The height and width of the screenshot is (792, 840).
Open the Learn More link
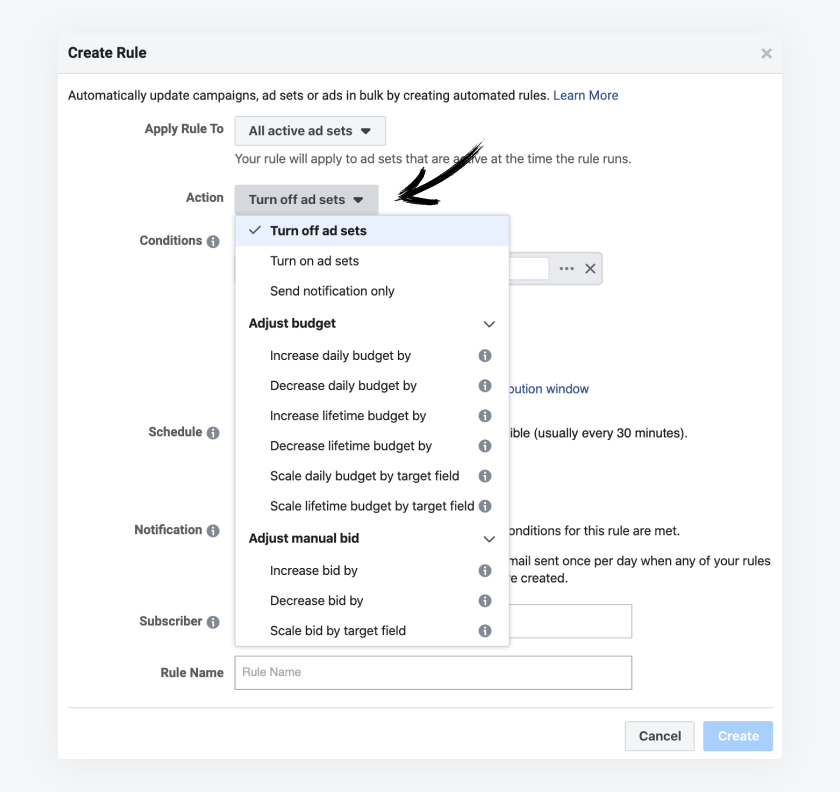[x=585, y=96]
